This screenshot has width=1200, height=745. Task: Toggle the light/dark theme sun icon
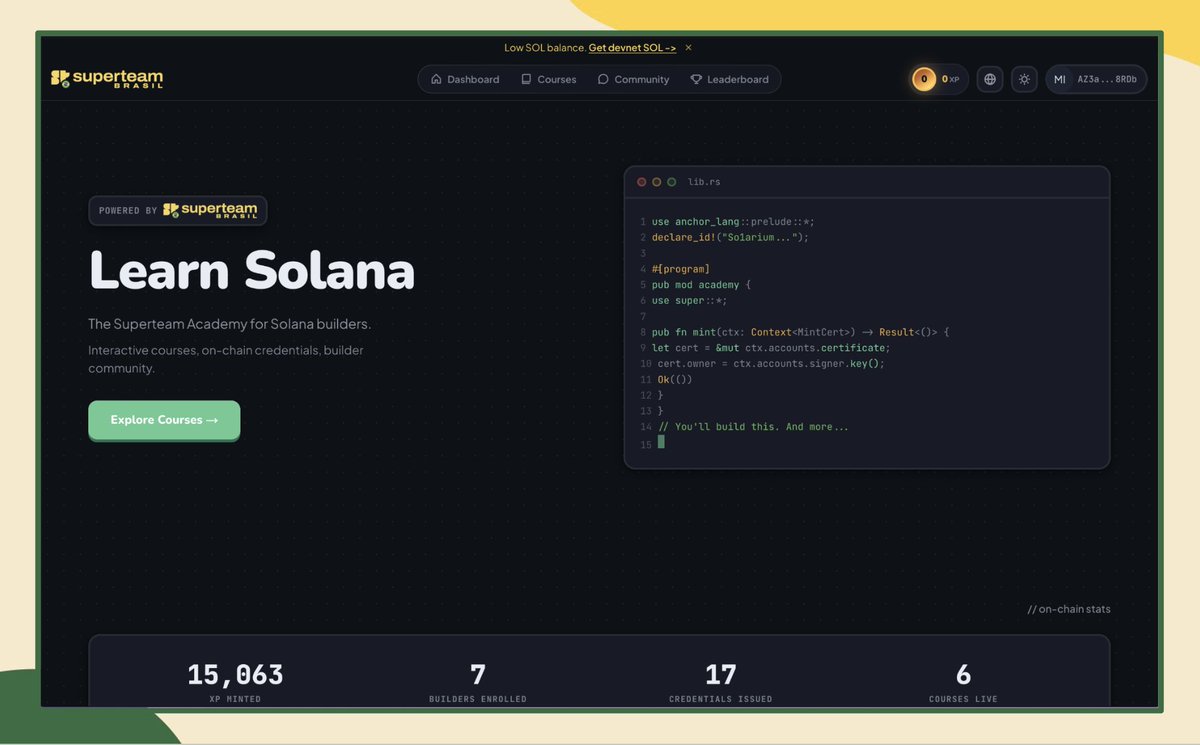1024,79
